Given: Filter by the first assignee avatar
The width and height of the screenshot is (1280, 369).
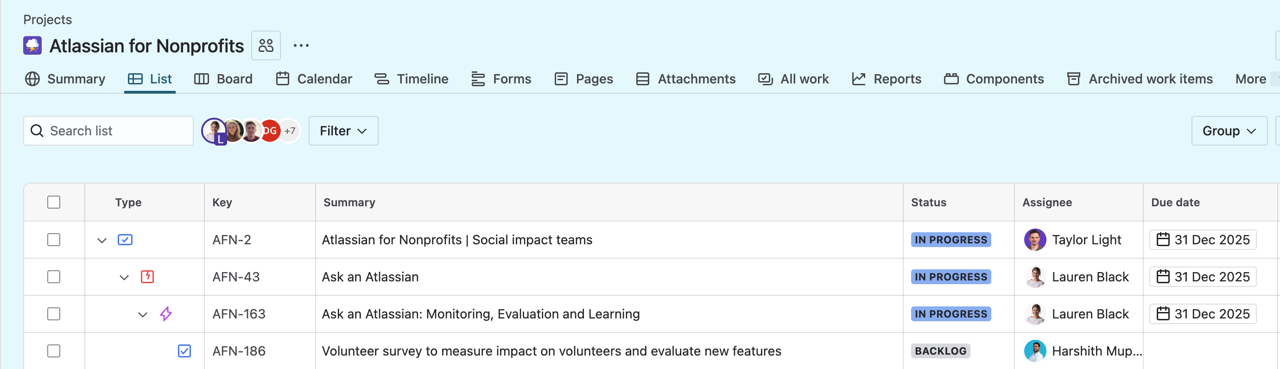Looking at the screenshot, I should (214, 130).
